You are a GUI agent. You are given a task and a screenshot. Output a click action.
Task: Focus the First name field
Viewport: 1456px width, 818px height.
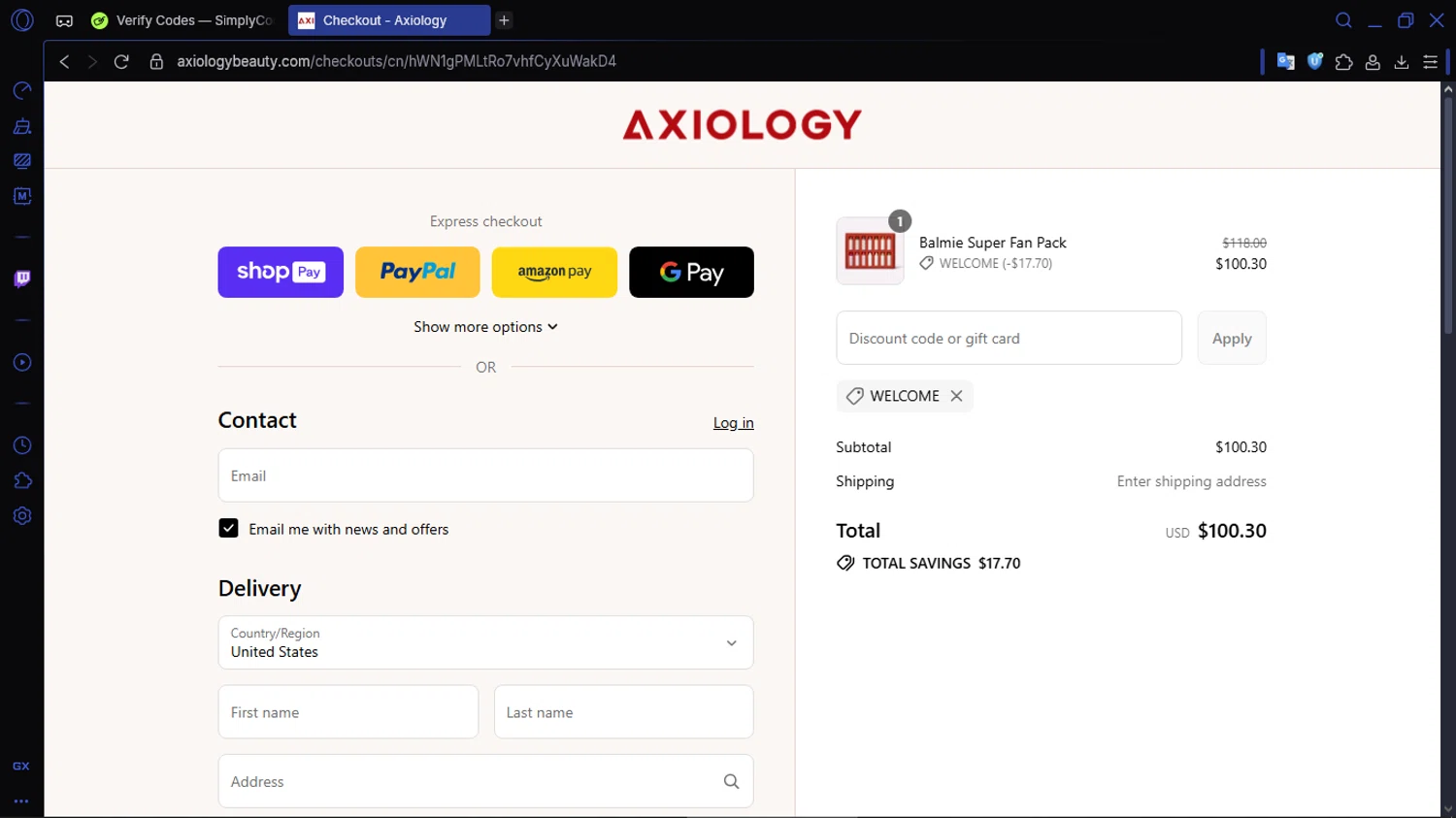pyautogui.click(x=348, y=712)
